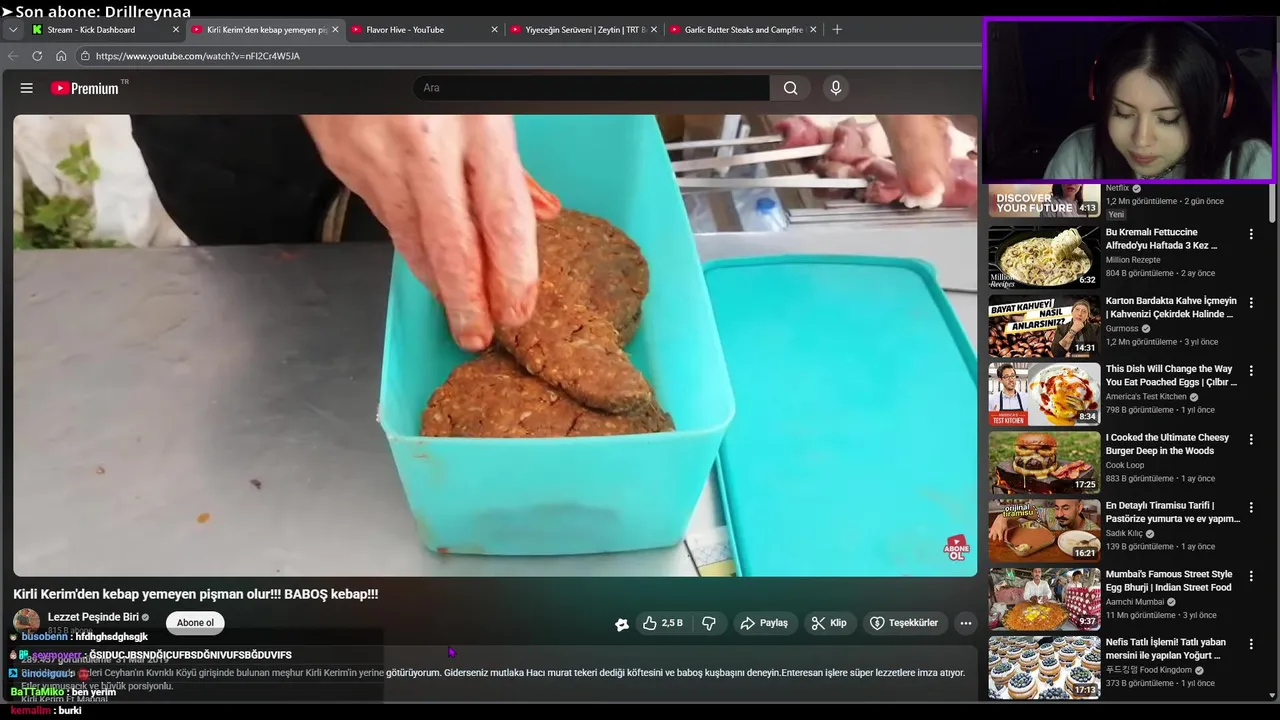Image resolution: width=1280 pixels, height=720 pixels.
Task: Close the Garlic Butter Steaks tab
Action: pyautogui.click(x=813, y=30)
